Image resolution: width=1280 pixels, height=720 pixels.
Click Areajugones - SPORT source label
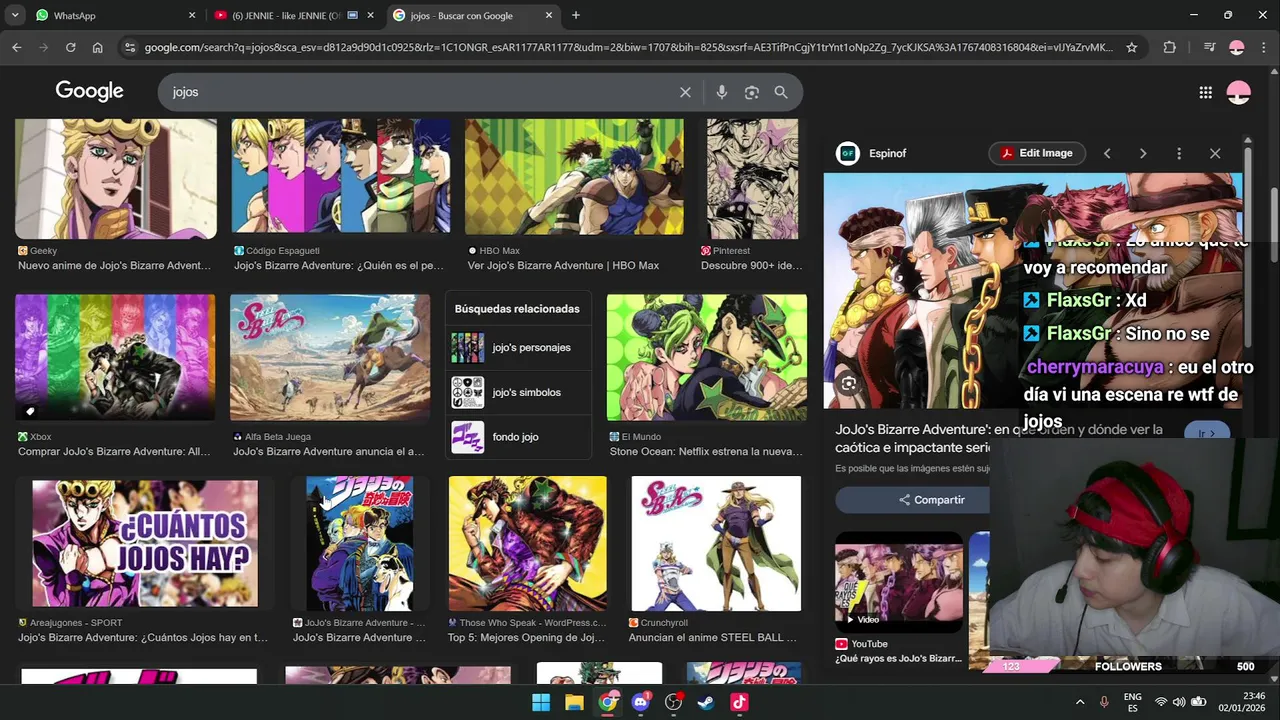click(x=76, y=622)
